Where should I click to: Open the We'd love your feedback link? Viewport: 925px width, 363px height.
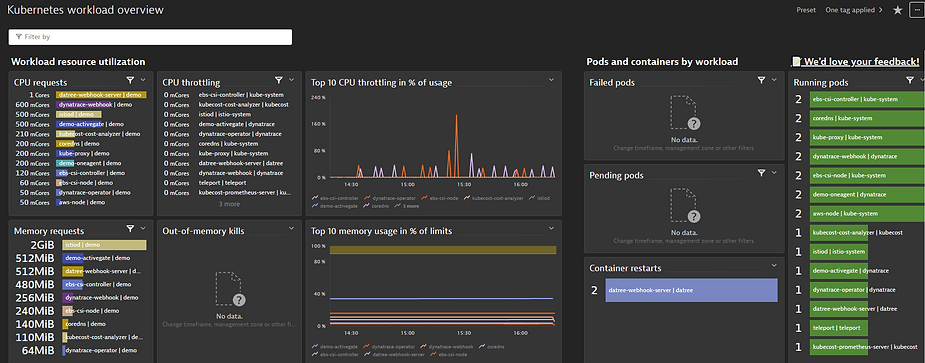coord(855,61)
